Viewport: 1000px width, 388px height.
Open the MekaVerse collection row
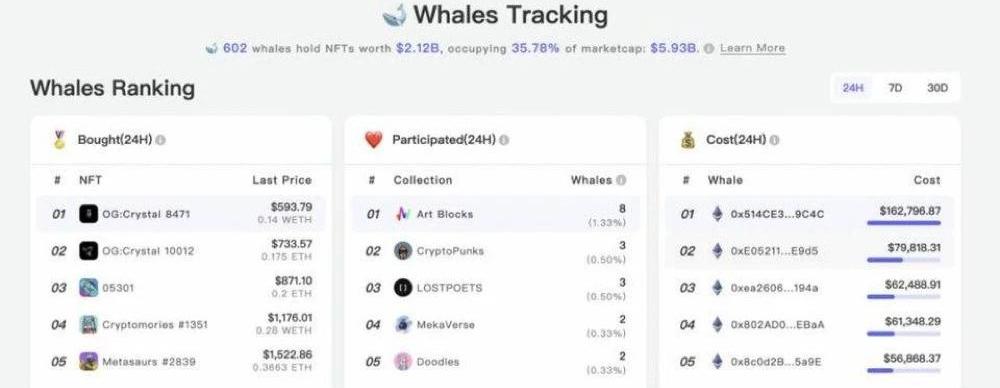(495, 325)
